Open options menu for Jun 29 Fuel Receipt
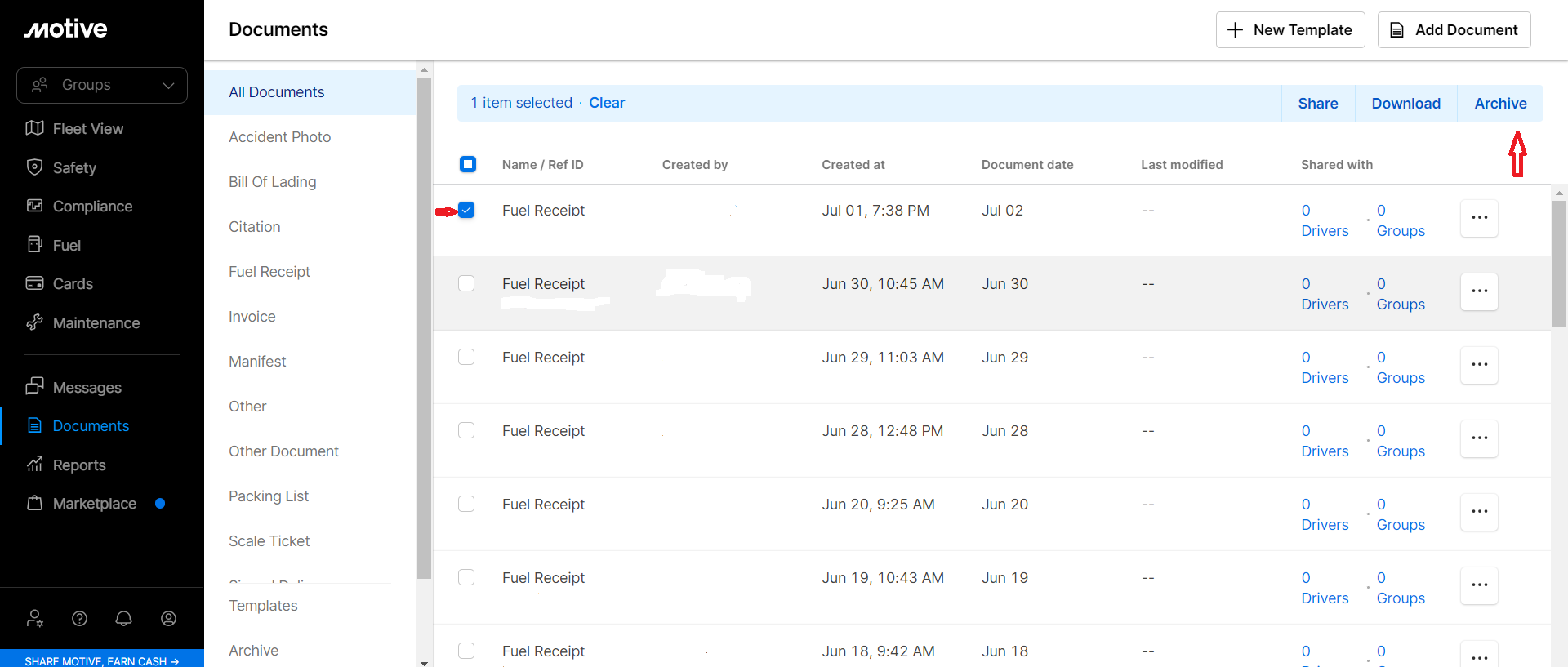The image size is (1568, 667). (x=1479, y=365)
